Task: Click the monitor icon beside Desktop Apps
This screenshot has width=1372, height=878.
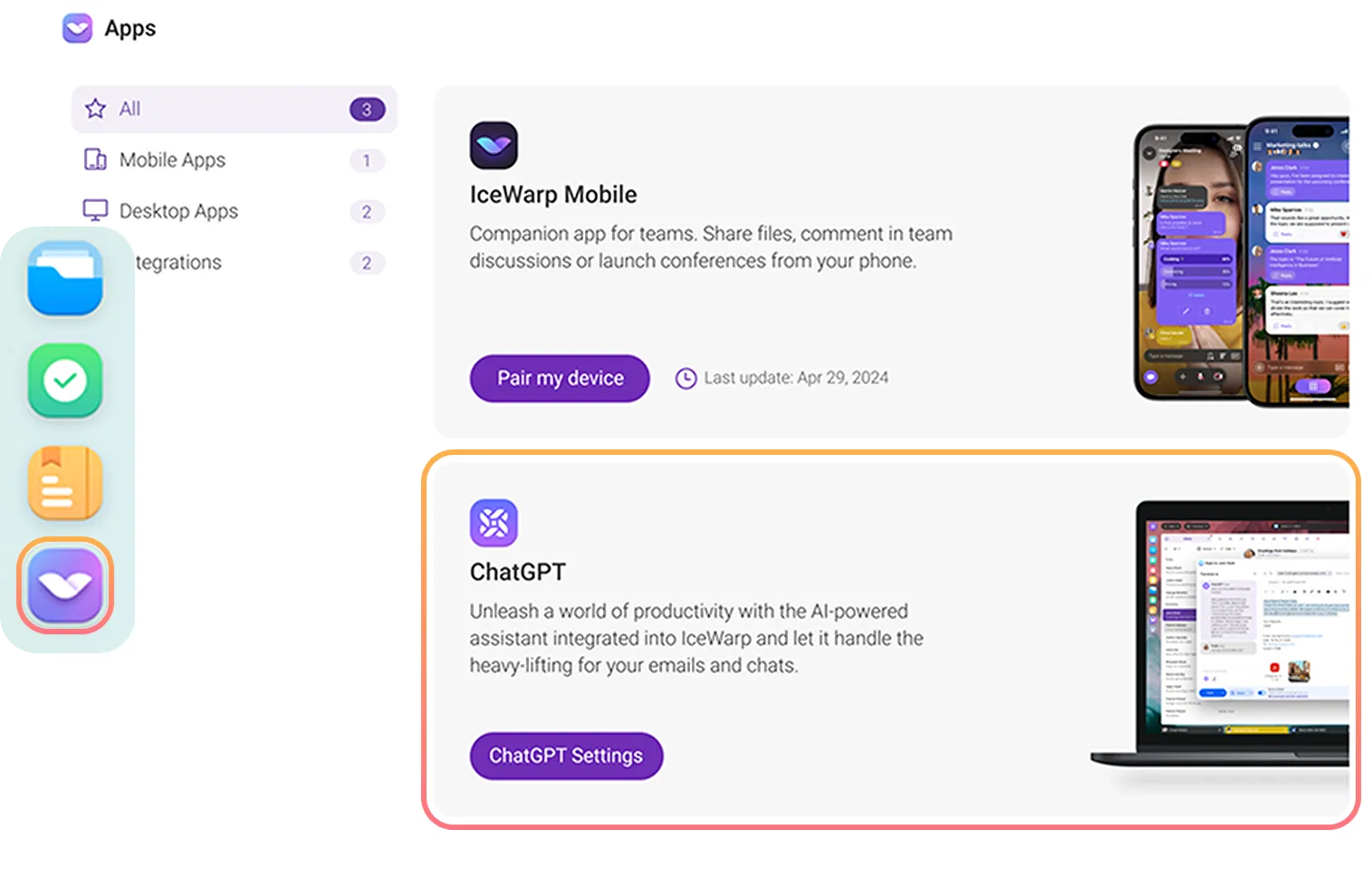Action: [x=94, y=210]
